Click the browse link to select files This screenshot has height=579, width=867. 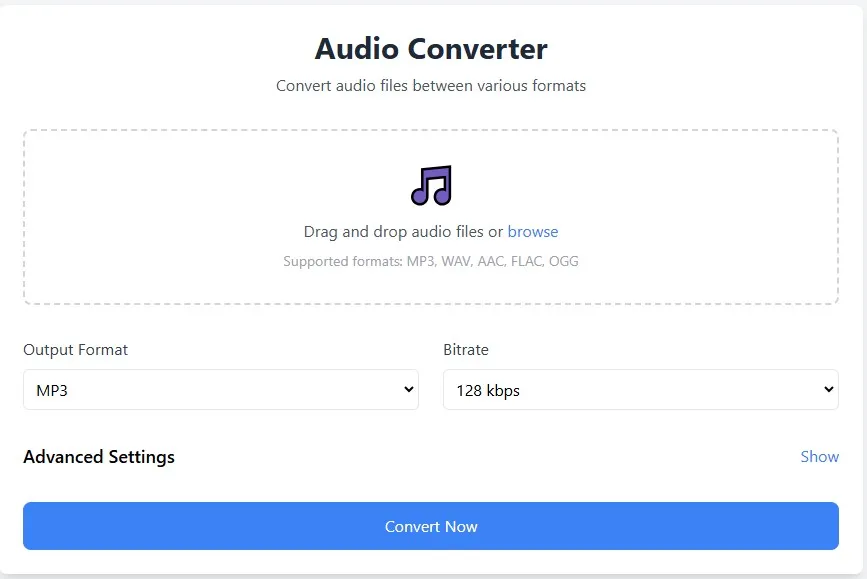(x=532, y=231)
